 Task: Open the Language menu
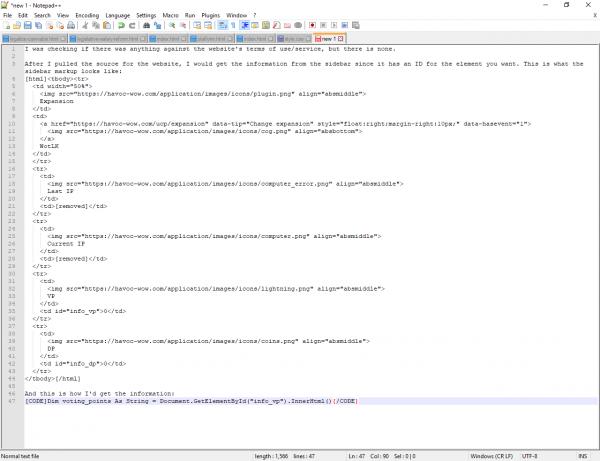pos(117,15)
